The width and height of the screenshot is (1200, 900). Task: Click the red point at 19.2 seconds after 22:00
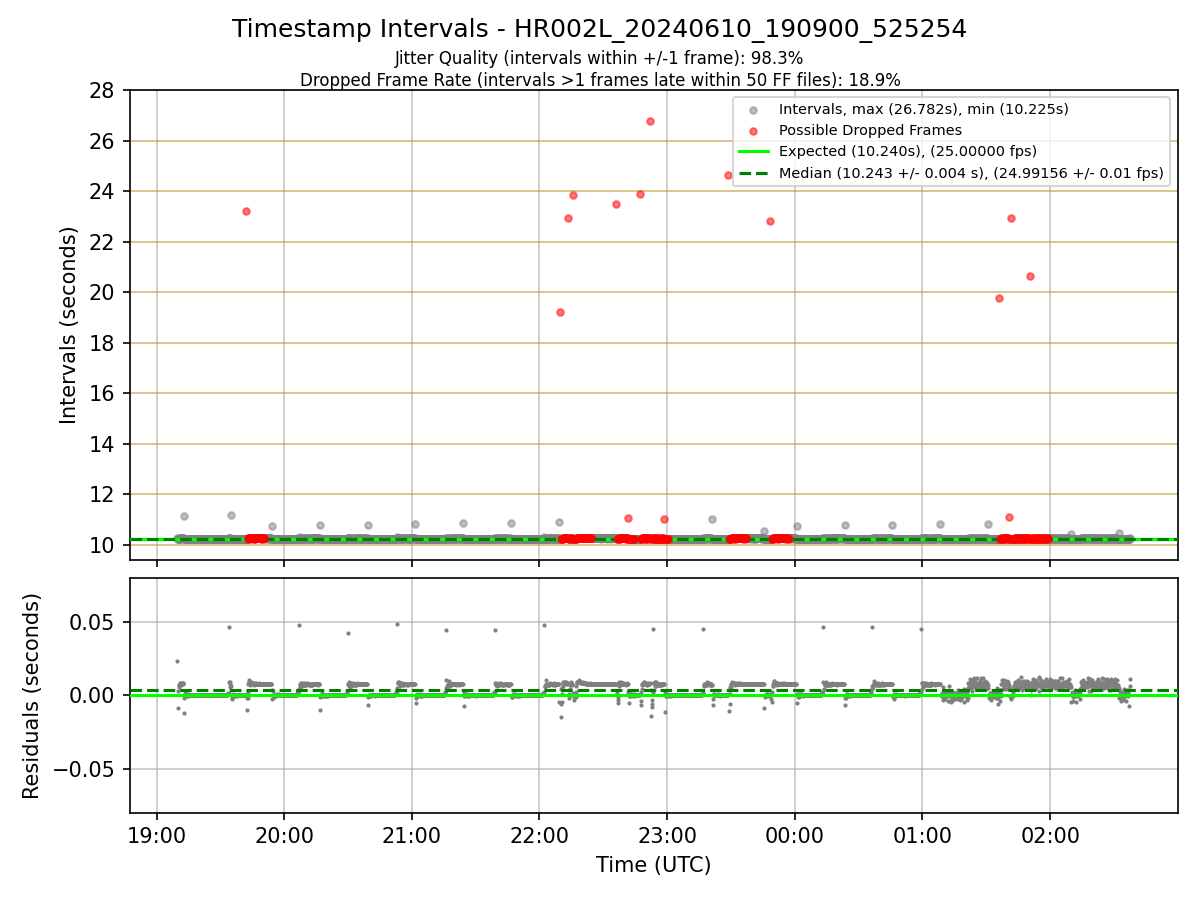click(x=560, y=312)
